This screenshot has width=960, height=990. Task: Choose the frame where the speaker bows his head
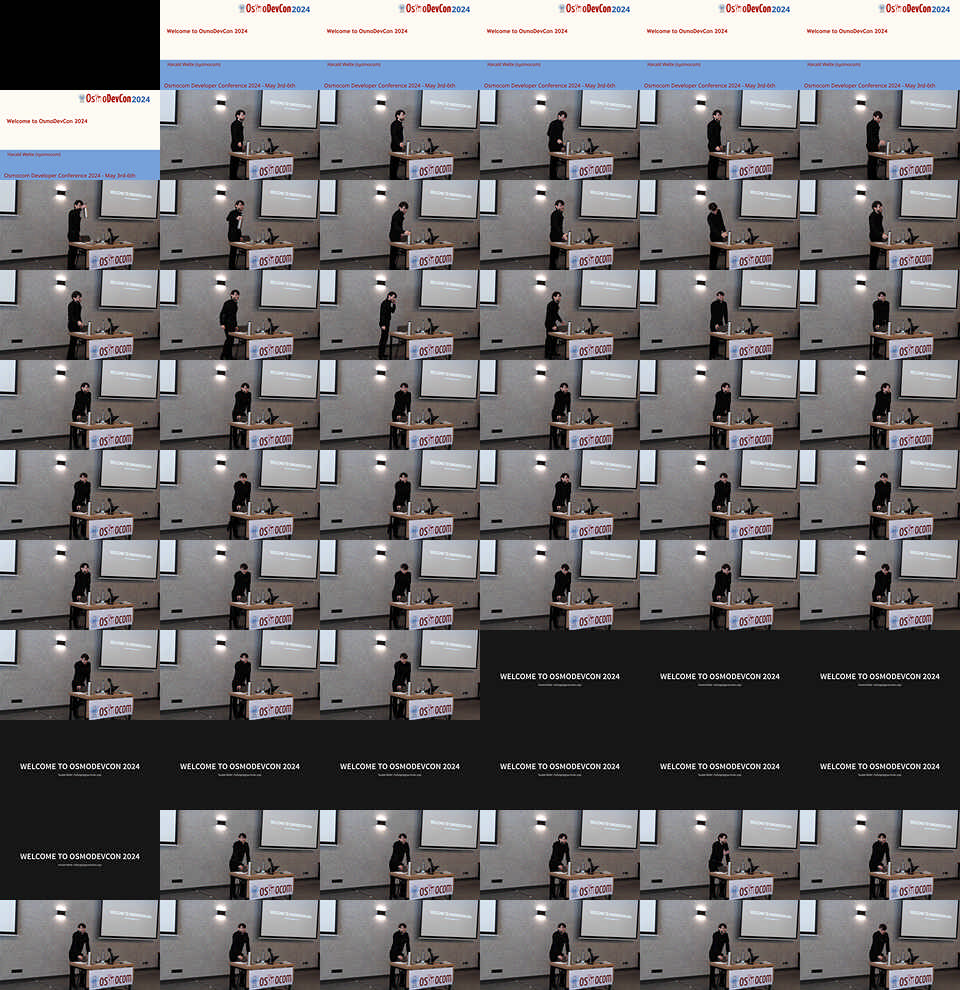point(720,225)
